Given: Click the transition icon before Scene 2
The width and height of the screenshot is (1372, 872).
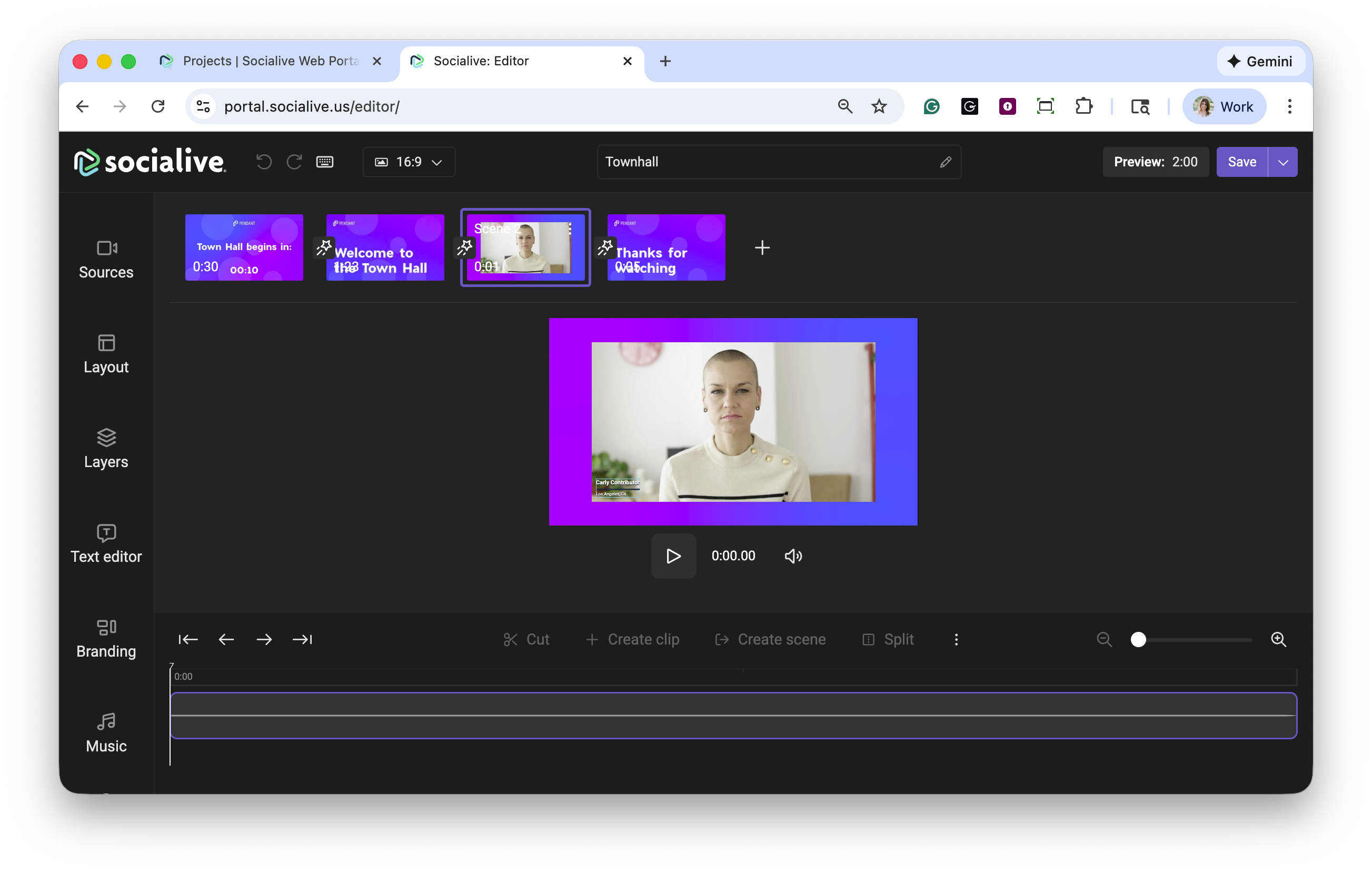Looking at the screenshot, I should tap(465, 247).
